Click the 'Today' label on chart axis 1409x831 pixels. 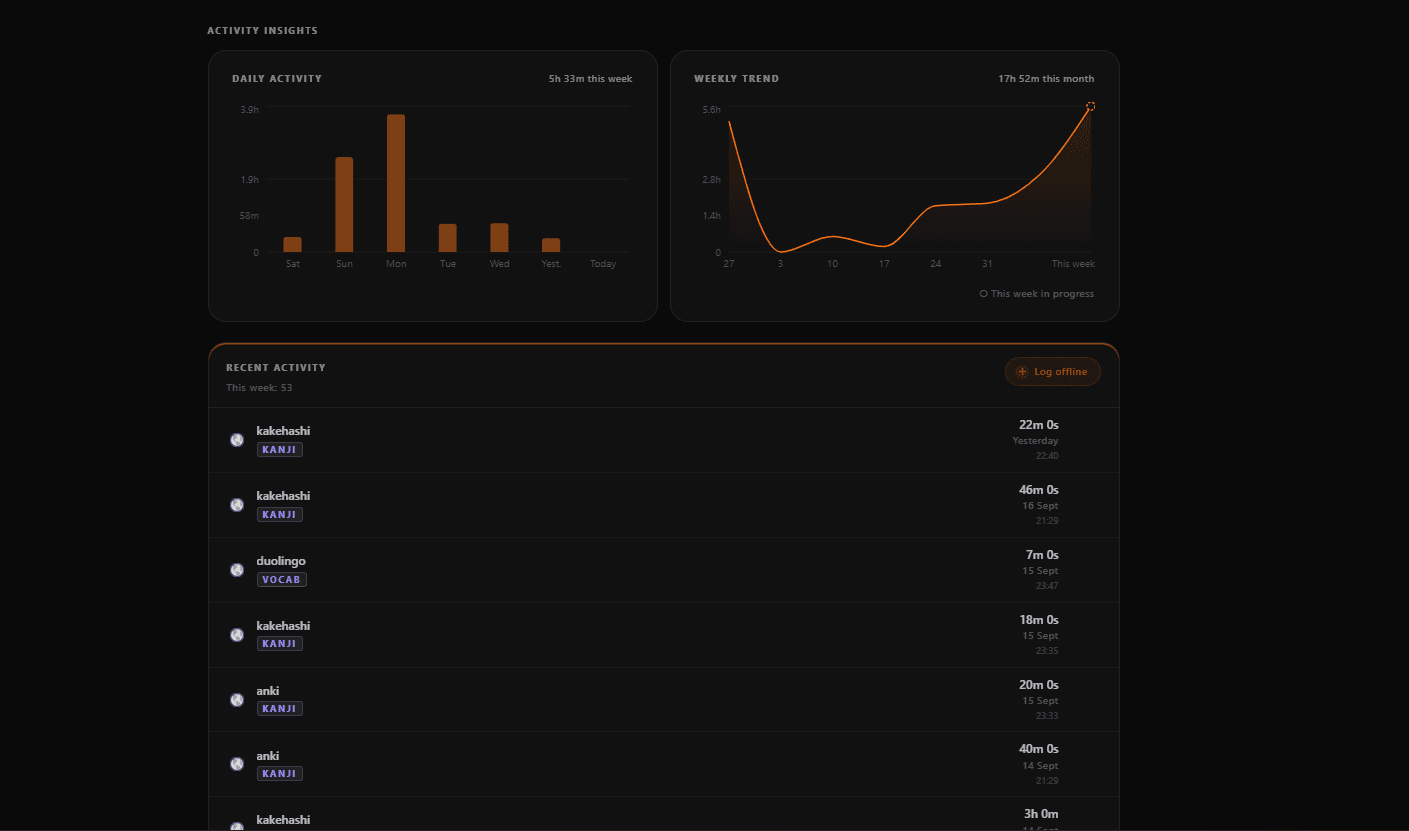(603, 264)
